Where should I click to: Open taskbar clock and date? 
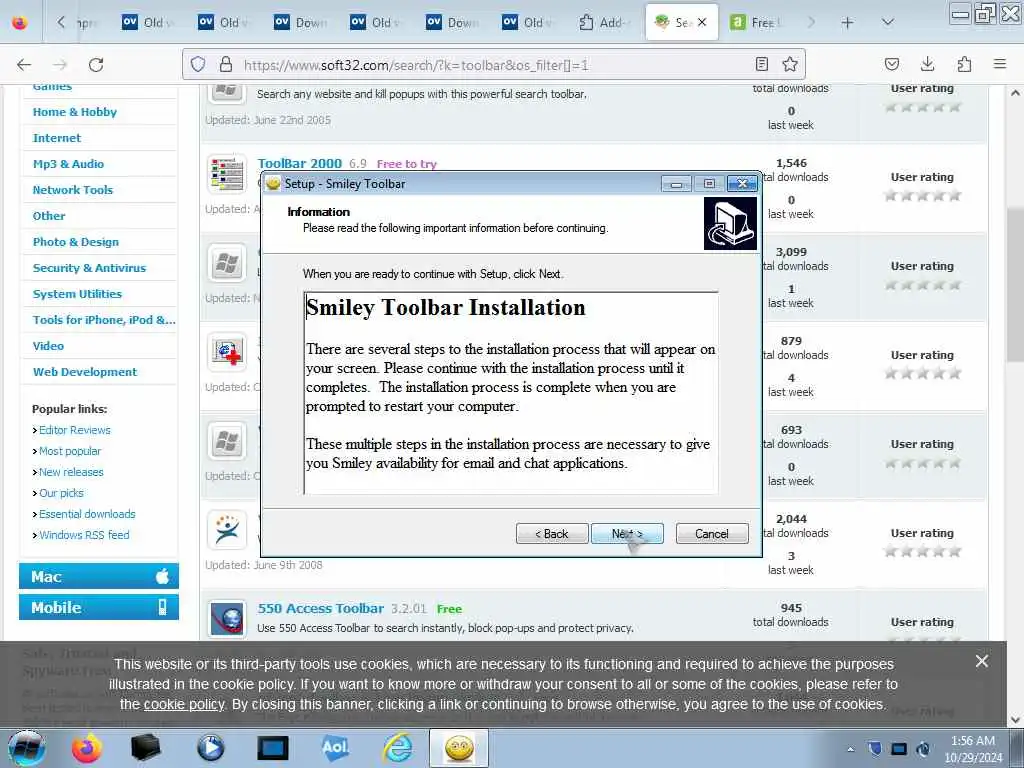972,749
